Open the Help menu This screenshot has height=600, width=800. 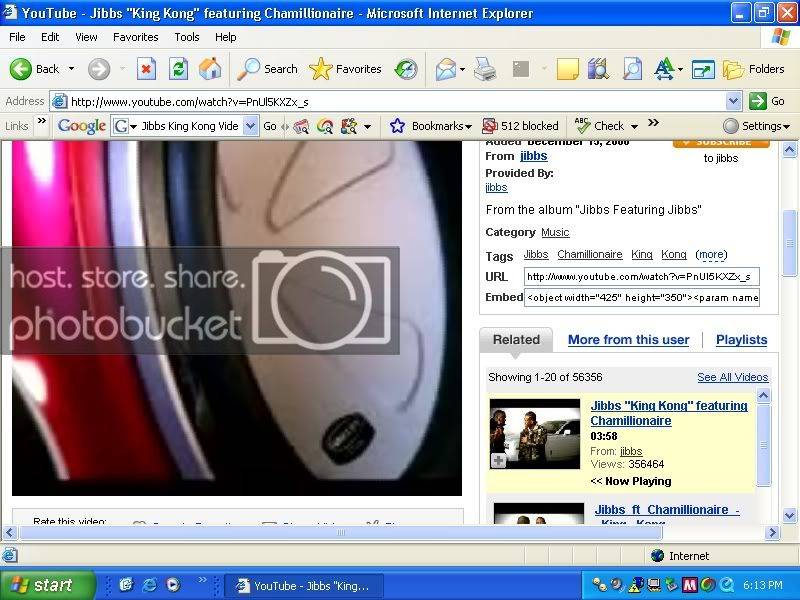pos(225,37)
